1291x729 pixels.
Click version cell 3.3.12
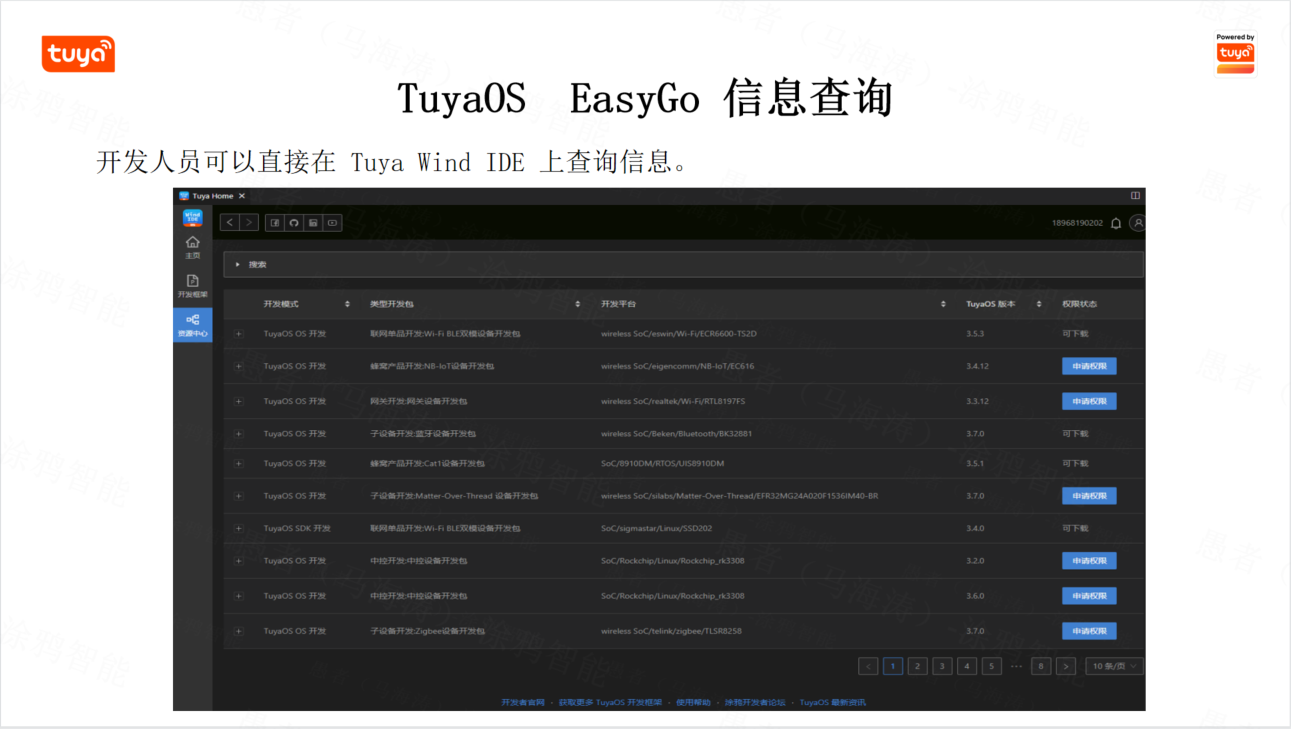tap(977, 401)
